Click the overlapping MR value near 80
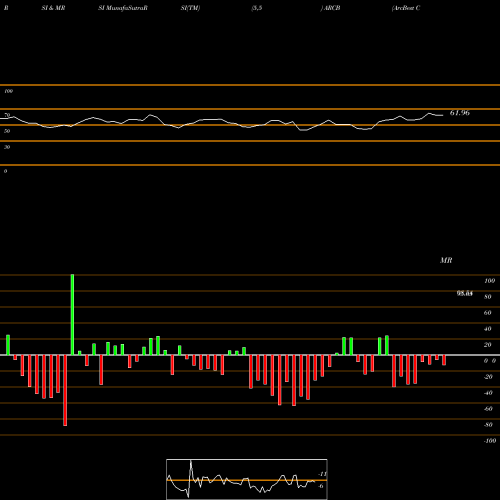The height and width of the screenshot is (500, 500). coord(465,293)
